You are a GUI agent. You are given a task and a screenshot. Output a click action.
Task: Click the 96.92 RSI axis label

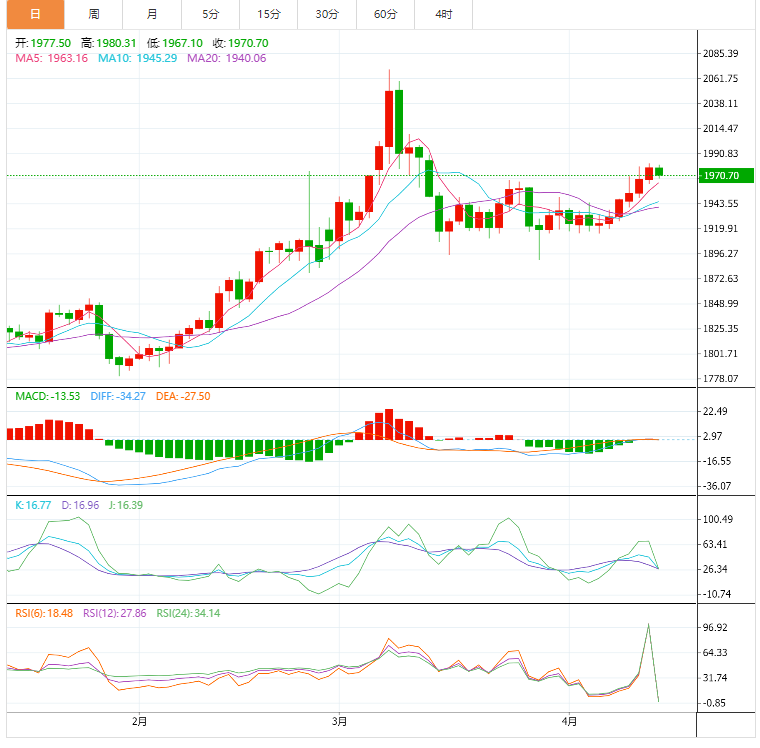715,627
